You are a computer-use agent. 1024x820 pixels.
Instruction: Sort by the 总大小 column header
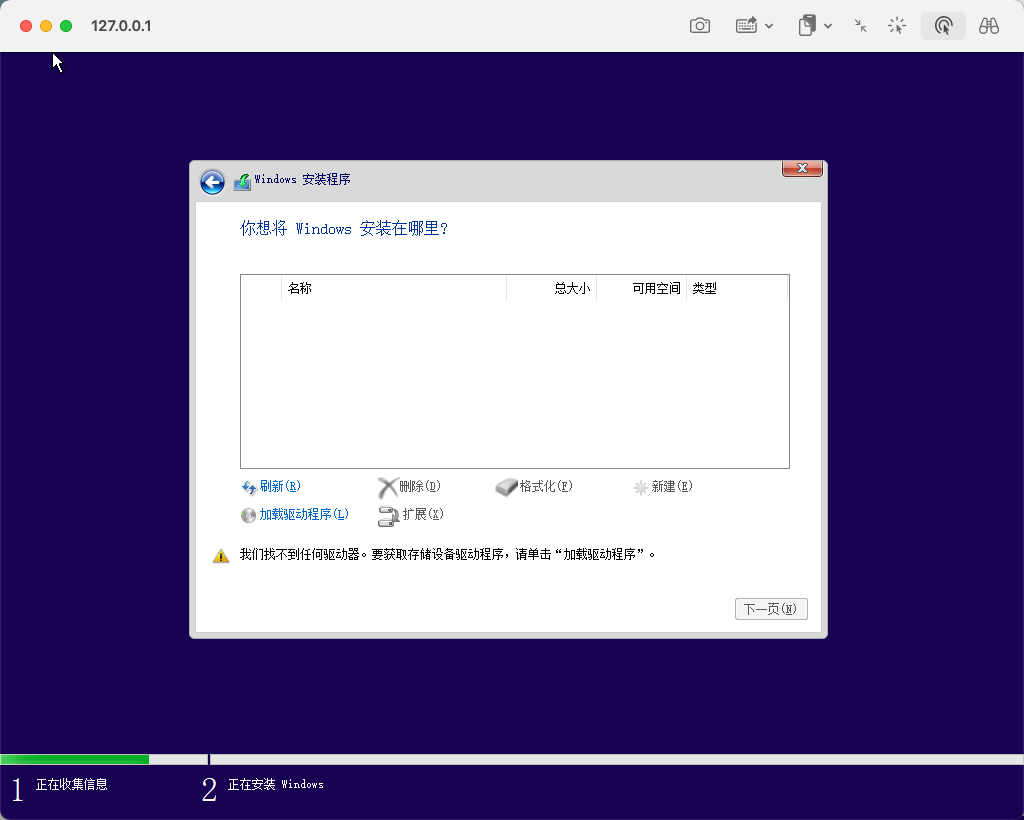(x=572, y=288)
